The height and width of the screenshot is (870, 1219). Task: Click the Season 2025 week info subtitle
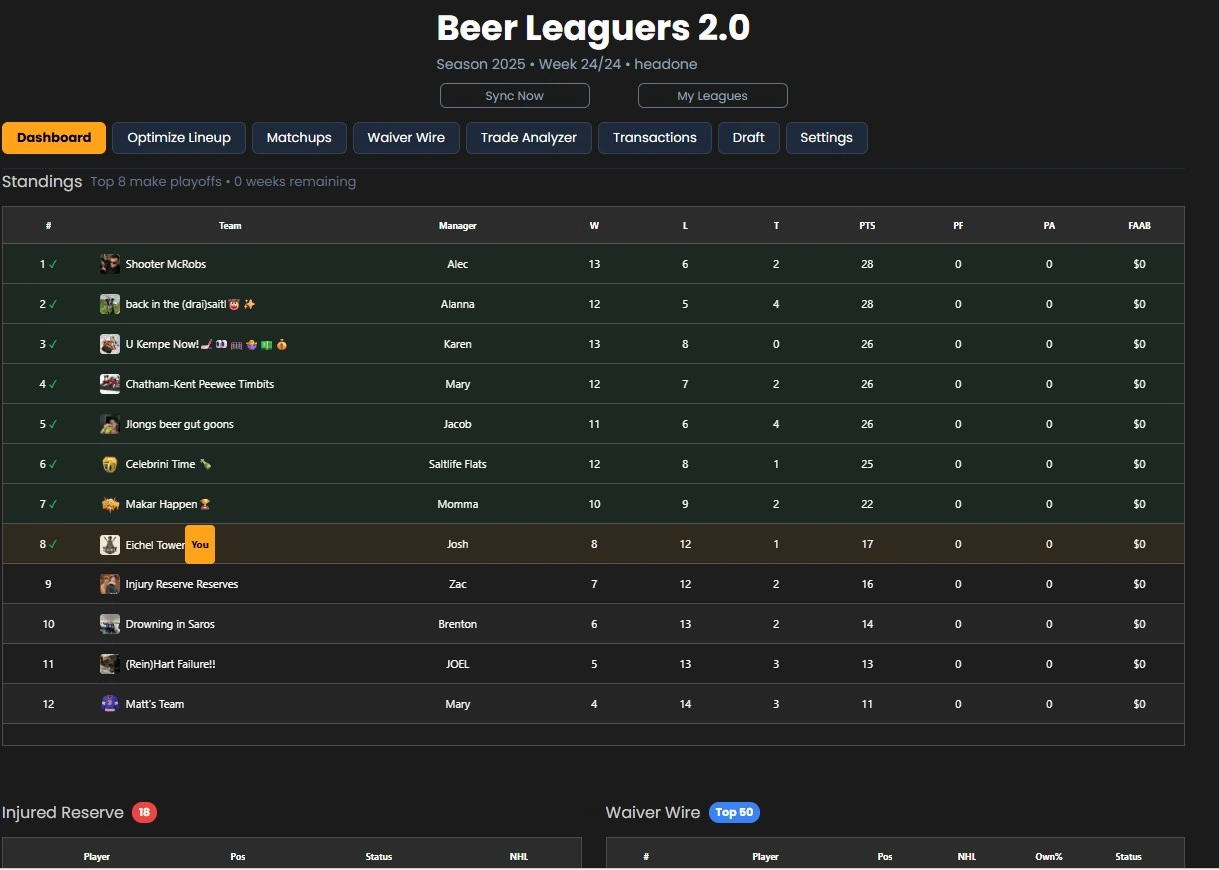567,64
